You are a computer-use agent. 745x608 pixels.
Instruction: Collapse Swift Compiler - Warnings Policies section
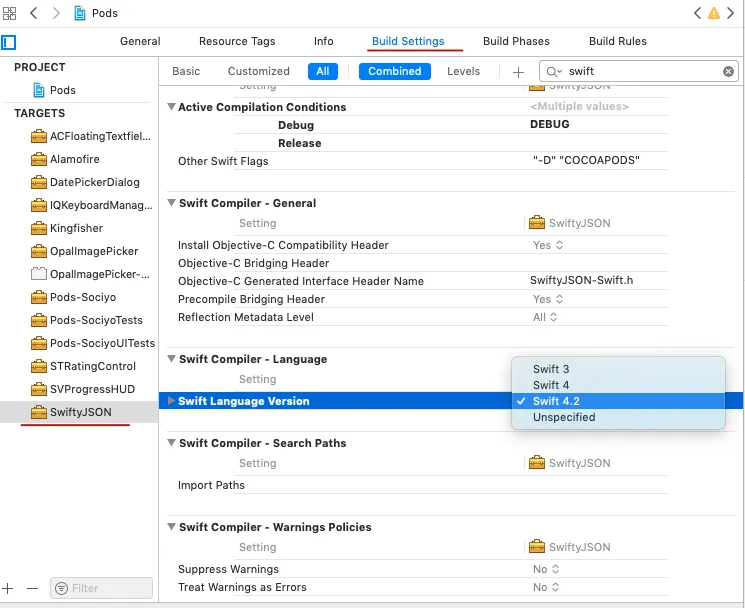click(172, 527)
